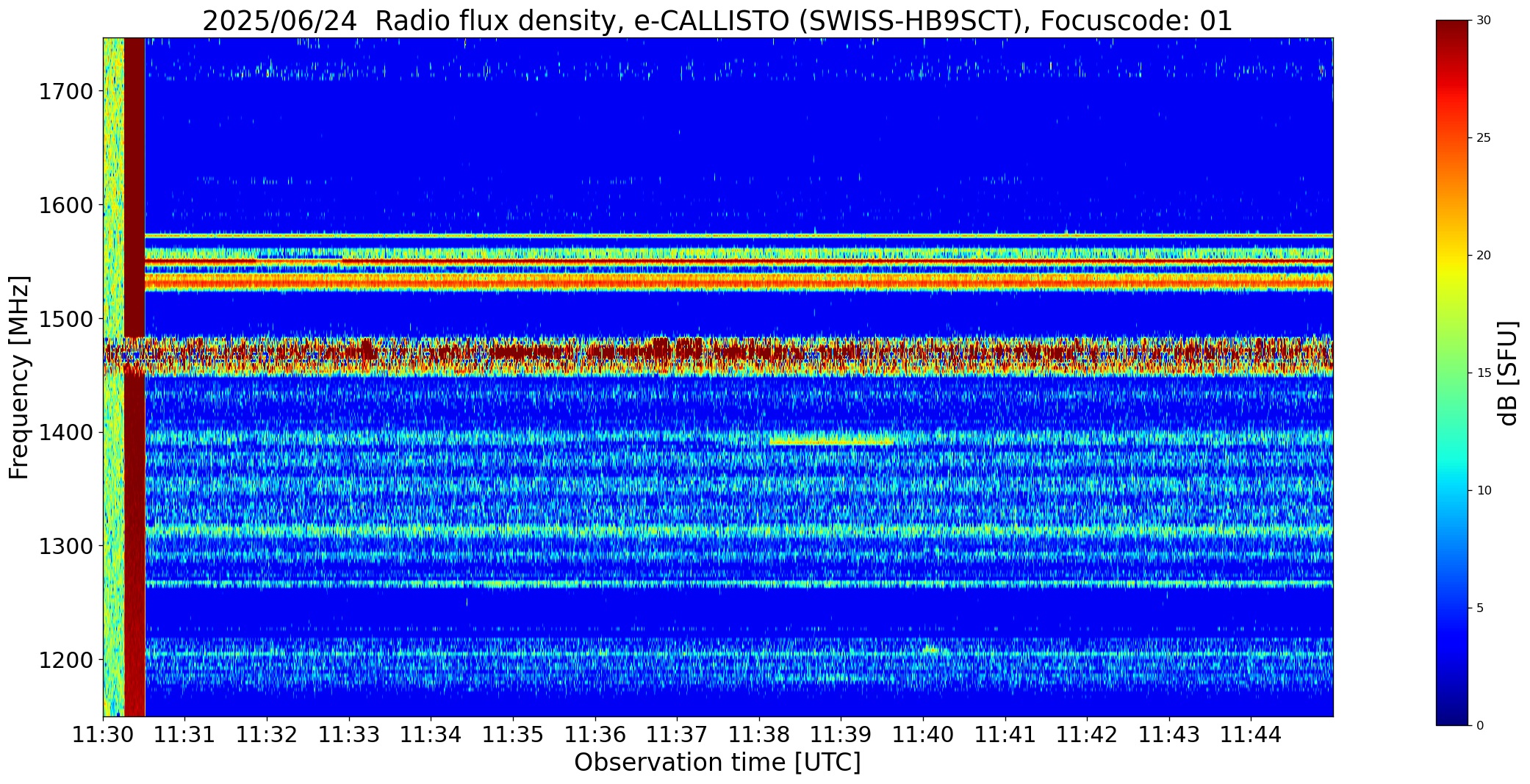Click the 'dB [SFU]' colorbar label
1530x784 pixels.
click(1508, 373)
